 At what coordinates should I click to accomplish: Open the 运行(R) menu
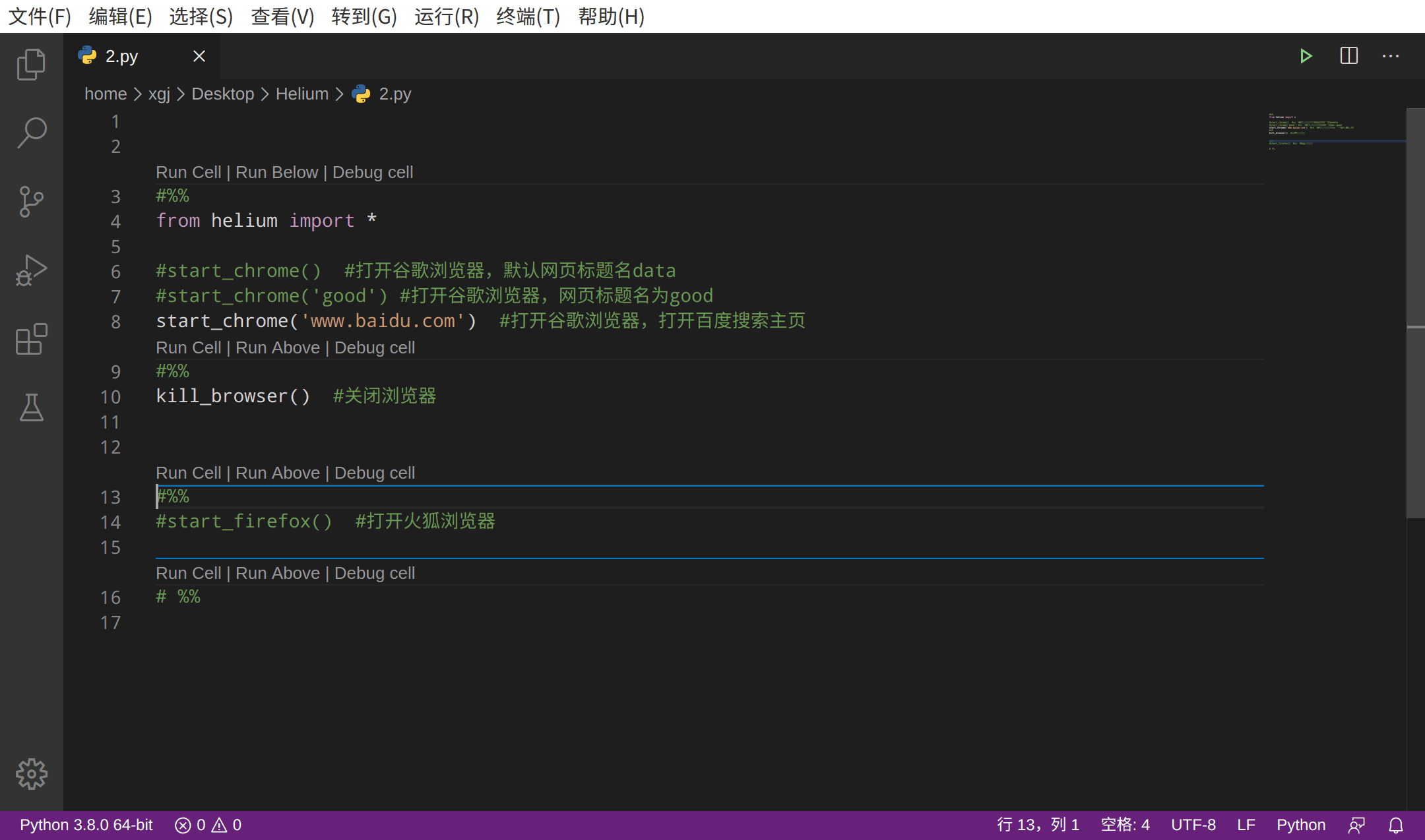coord(446,16)
